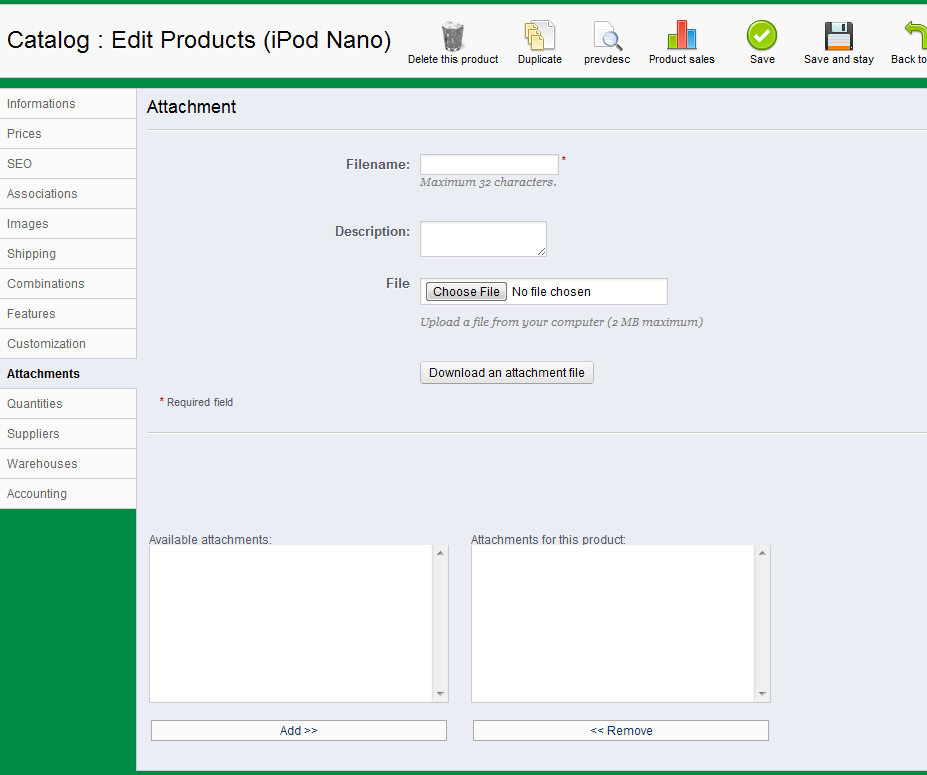Open the Product sales chart icon
The width and height of the screenshot is (927, 775).
click(x=681, y=37)
